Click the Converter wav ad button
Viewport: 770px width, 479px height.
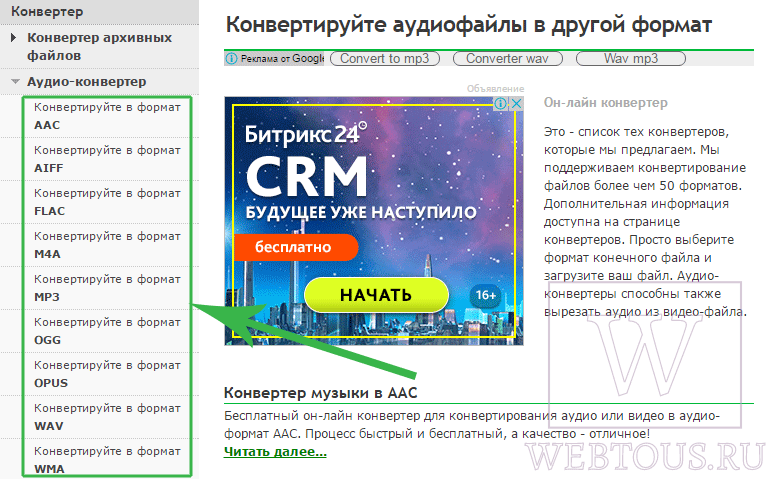click(x=507, y=58)
